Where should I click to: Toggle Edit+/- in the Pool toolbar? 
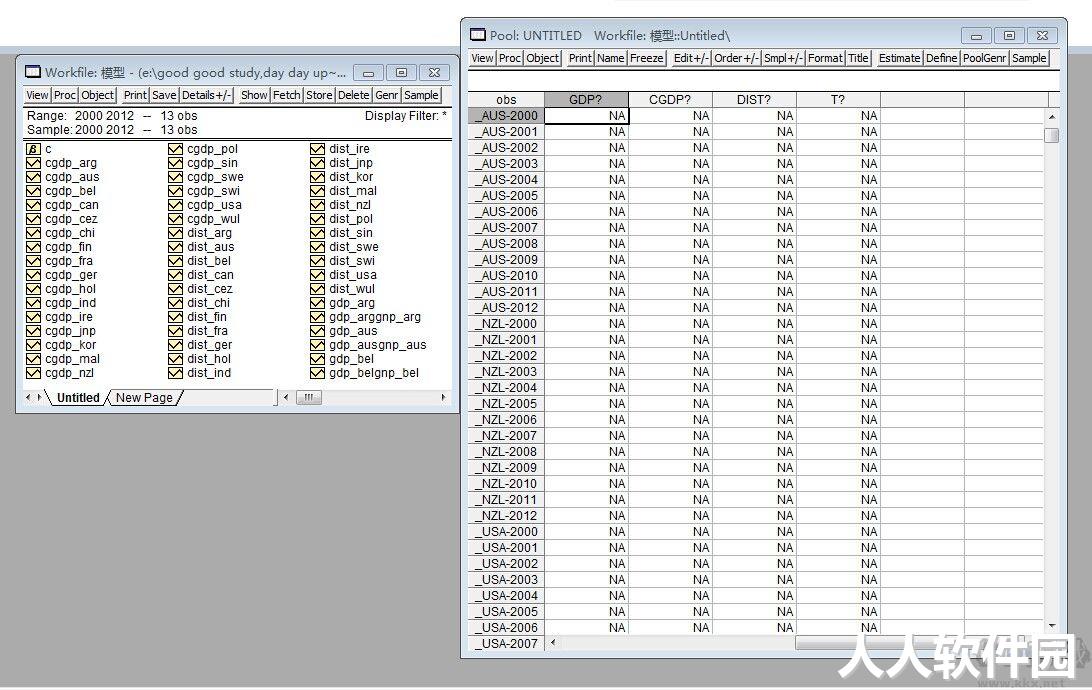click(x=691, y=58)
